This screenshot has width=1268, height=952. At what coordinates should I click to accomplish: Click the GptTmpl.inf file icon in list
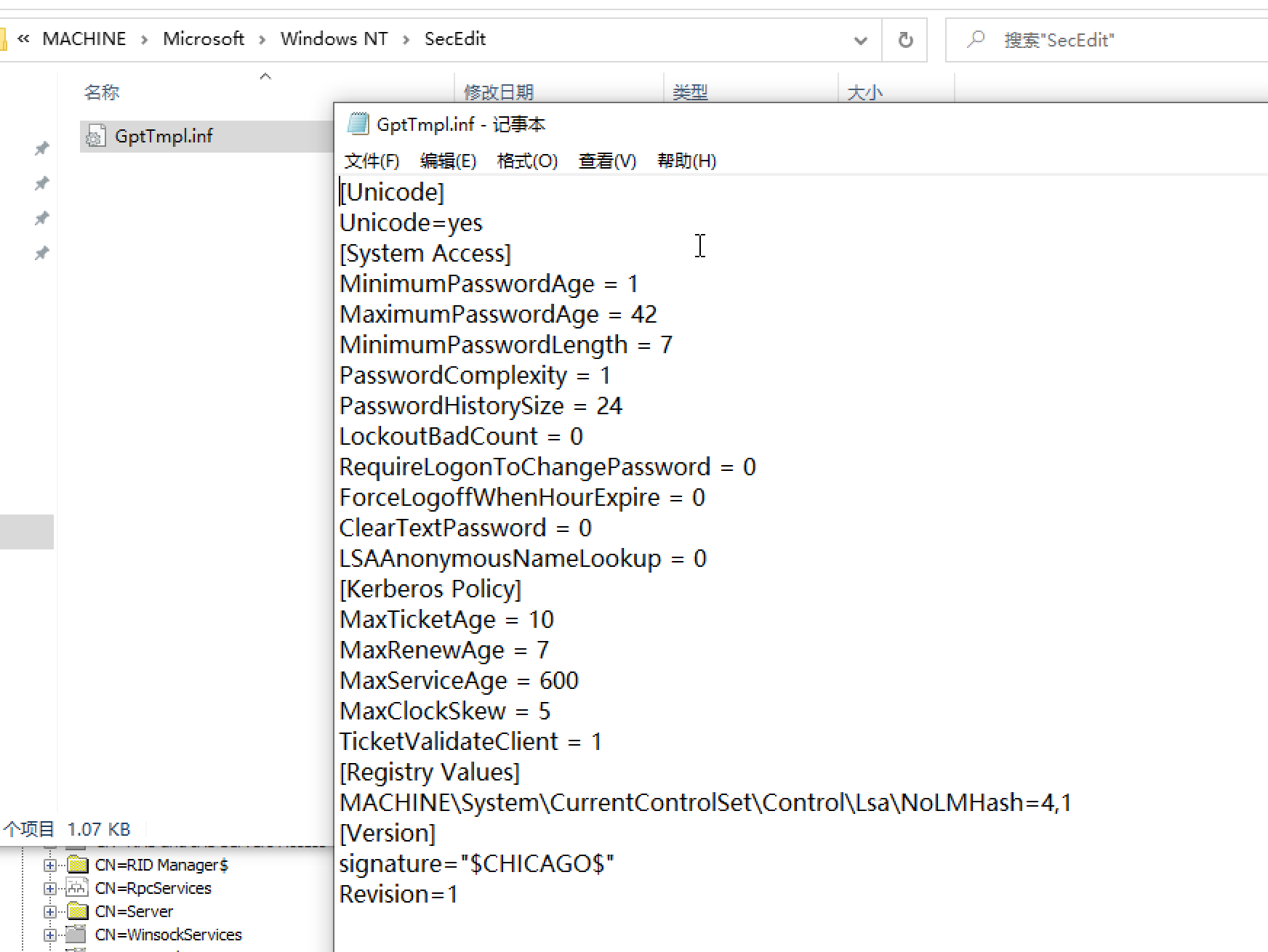[x=95, y=137]
